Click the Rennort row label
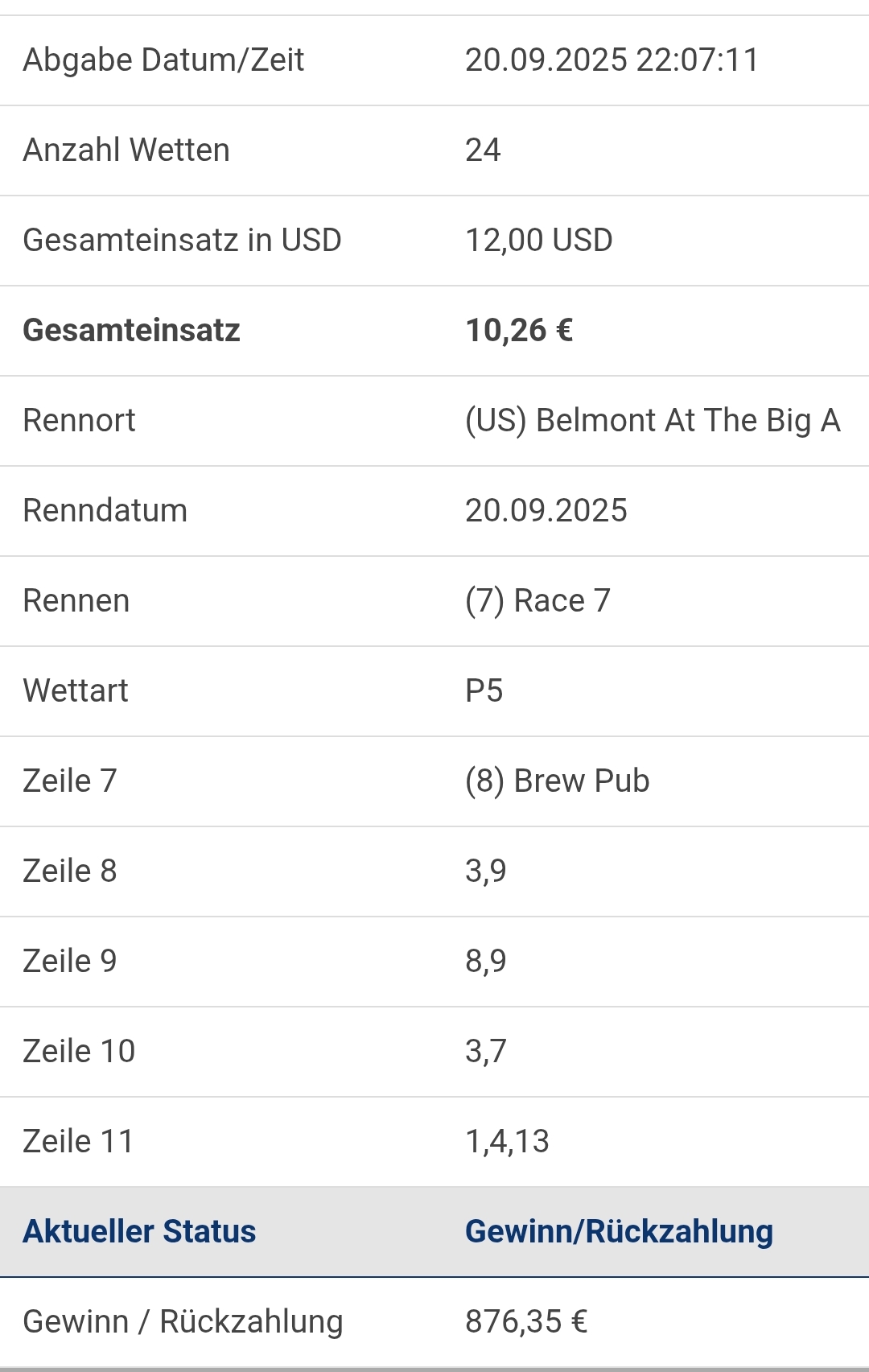 click(x=80, y=421)
